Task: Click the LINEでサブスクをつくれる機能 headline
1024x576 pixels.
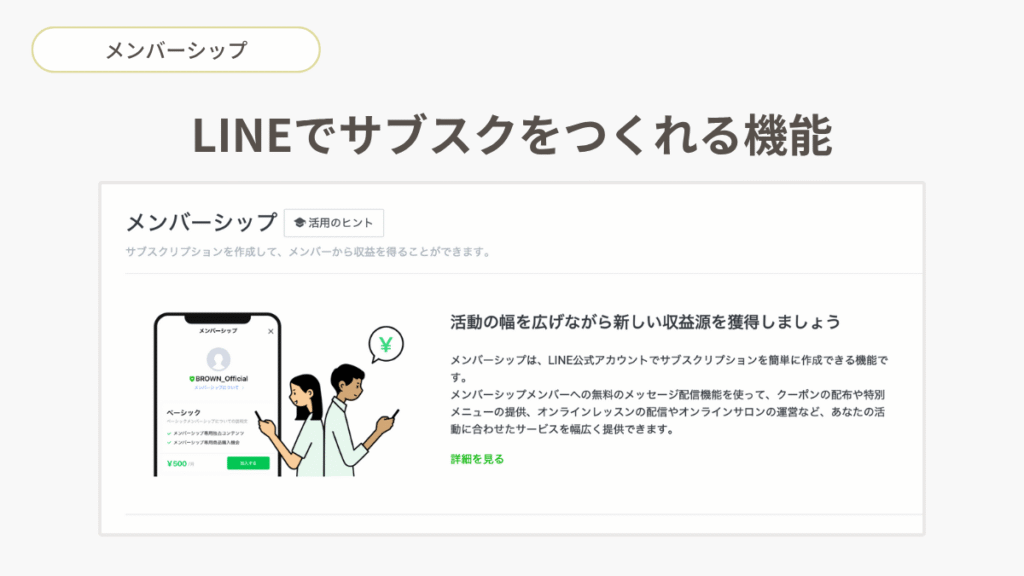Action: coord(513,135)
